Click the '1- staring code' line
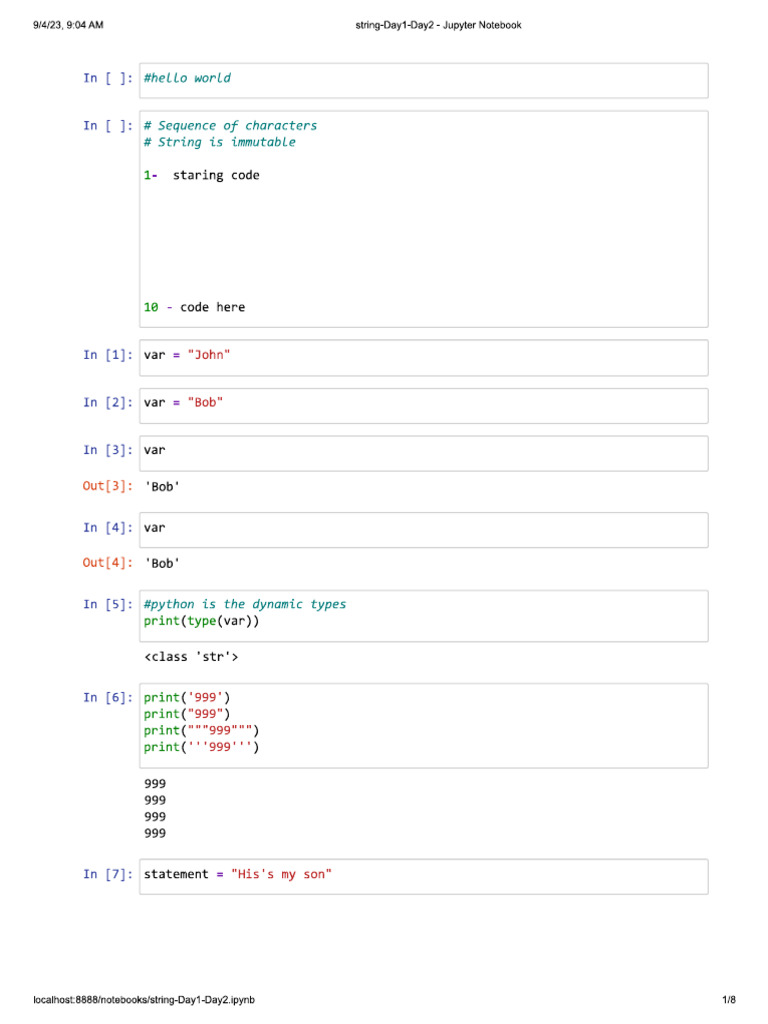768x1024 pixels. pyautogui.click(x=201, y=176)
